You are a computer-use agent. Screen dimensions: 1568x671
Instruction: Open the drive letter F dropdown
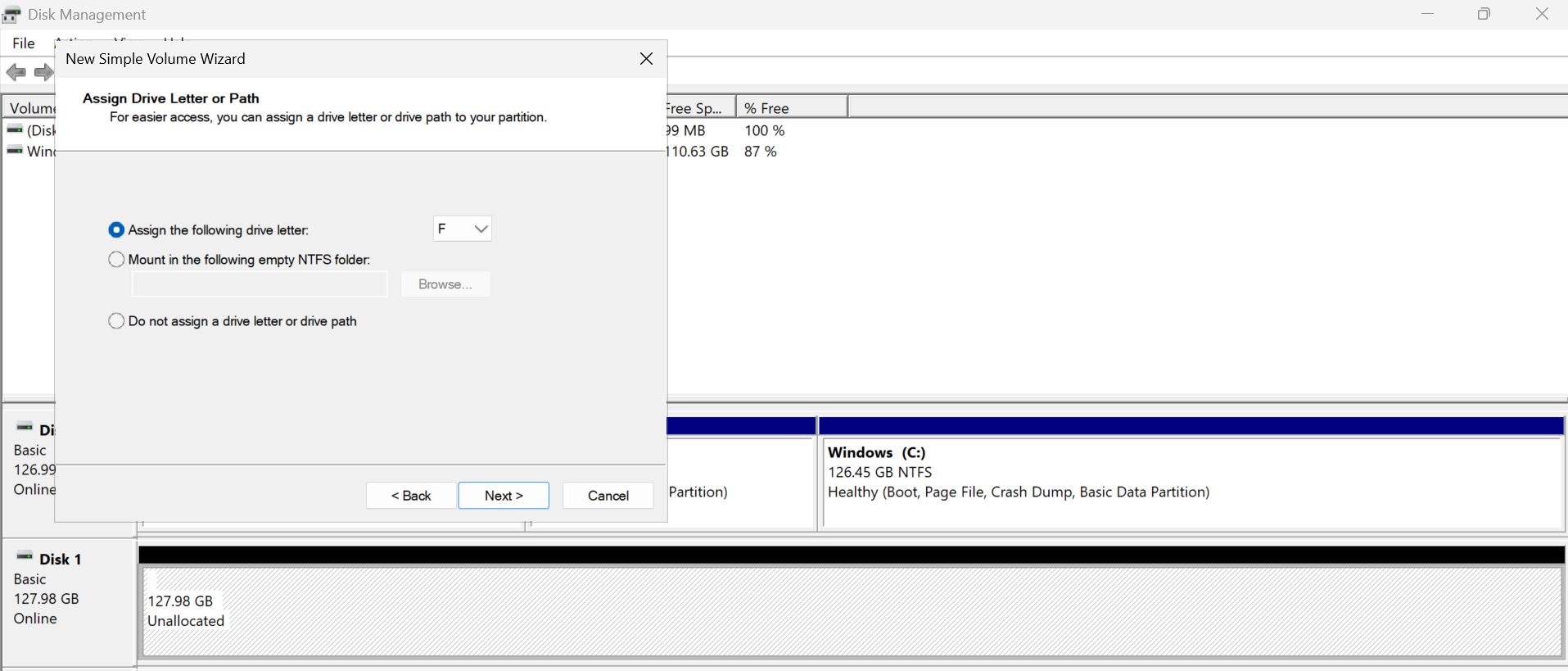(x=463, y=229)
